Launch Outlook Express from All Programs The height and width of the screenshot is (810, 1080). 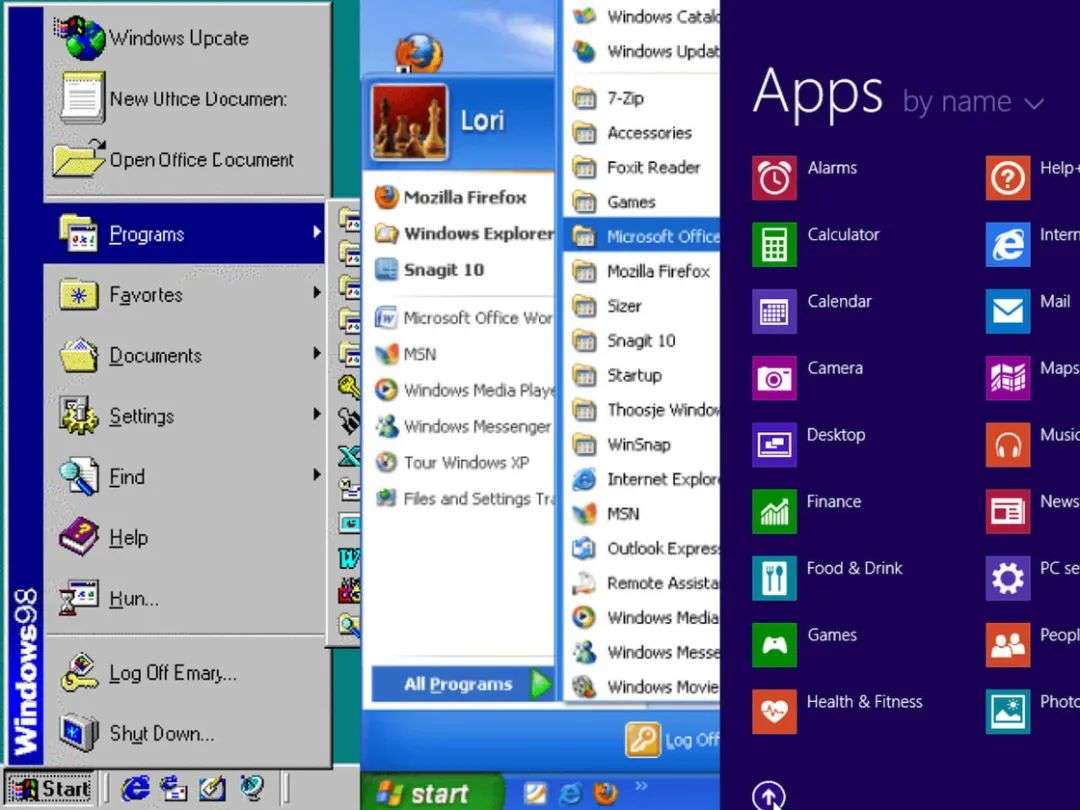click(642, 548)
